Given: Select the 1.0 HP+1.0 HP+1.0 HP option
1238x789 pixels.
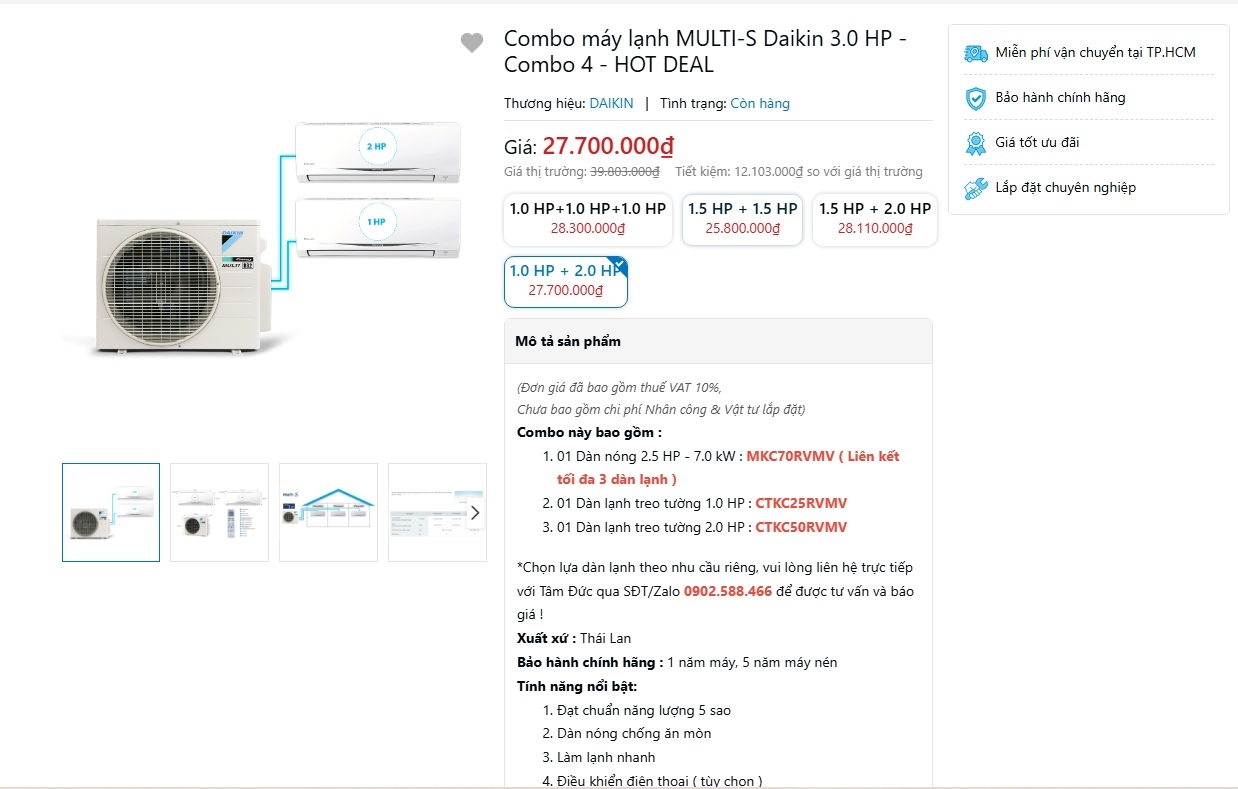Looking at the screenshot, I should tap(587, 219).
